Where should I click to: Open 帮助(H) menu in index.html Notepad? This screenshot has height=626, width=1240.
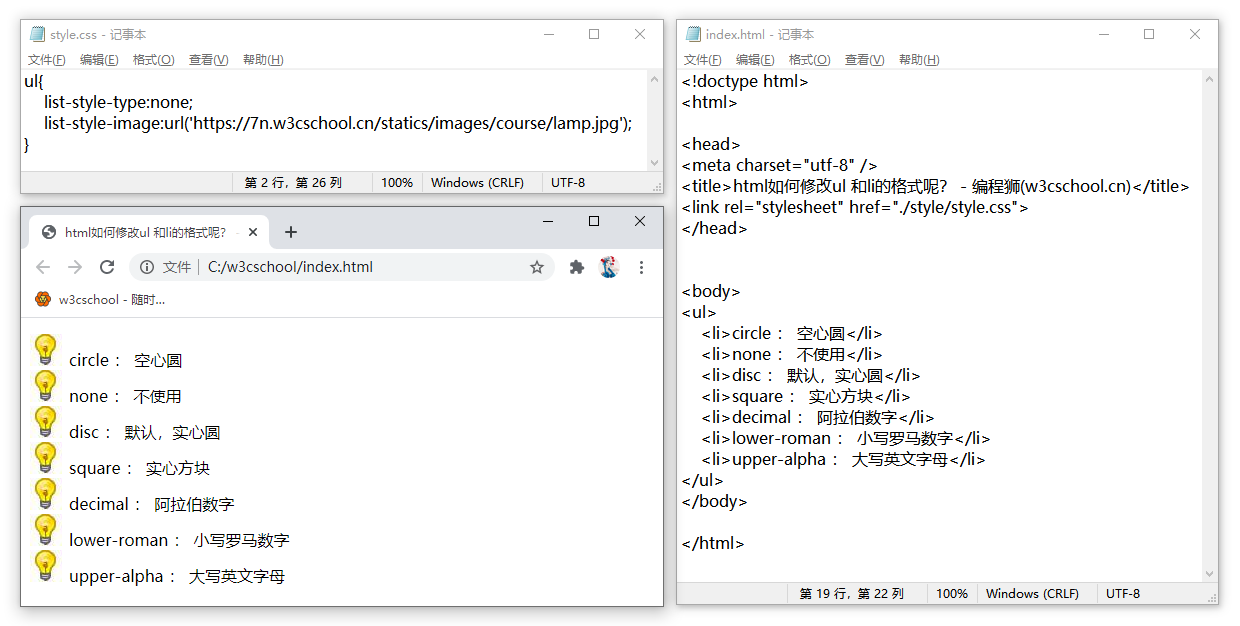919,60
